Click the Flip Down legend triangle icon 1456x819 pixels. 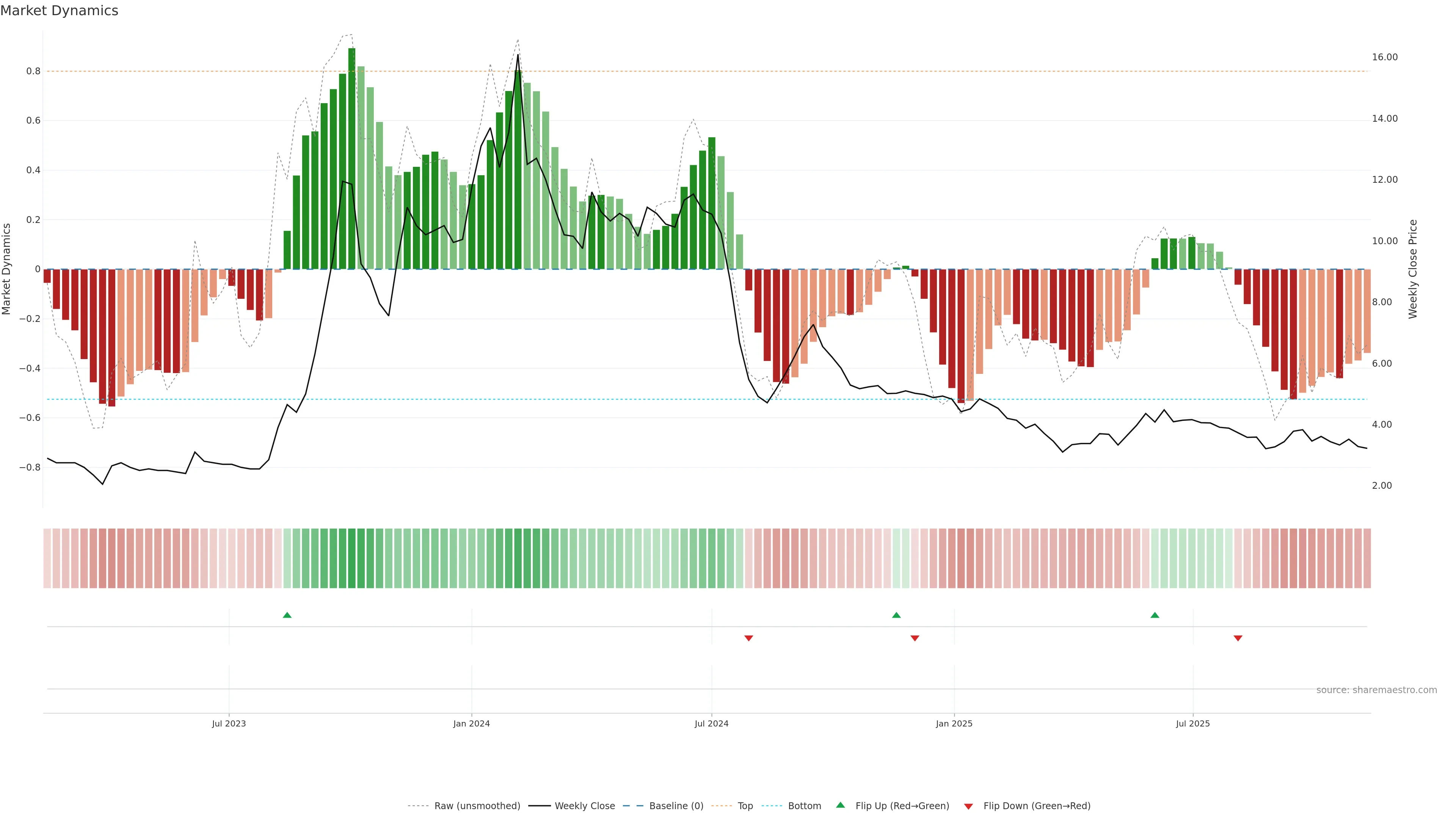(x=968, y=806)
